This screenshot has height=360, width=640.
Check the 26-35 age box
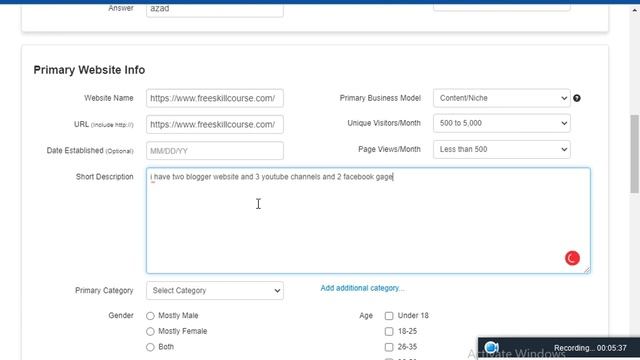(389, 347)
